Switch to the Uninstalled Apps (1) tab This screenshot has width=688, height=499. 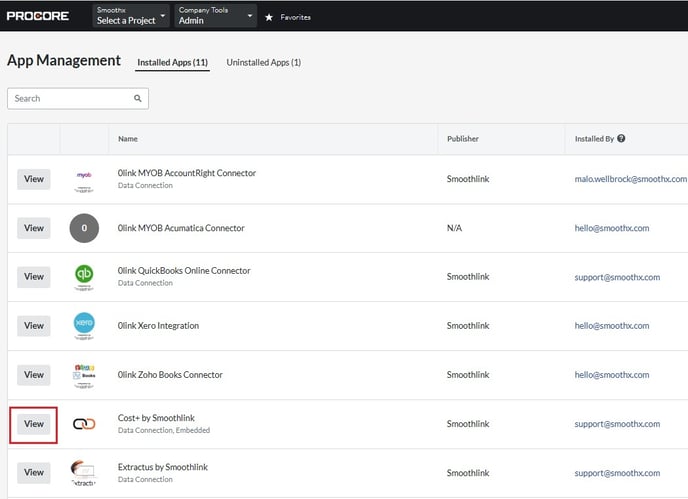click(264, 62)
